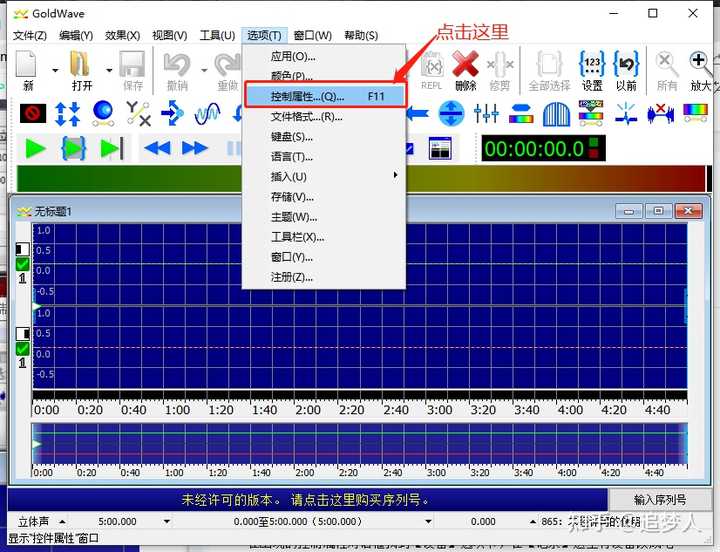Screen dimensions: 720x552
Task: Toggle the lower channel balance box
Action: tap(22, 333)
